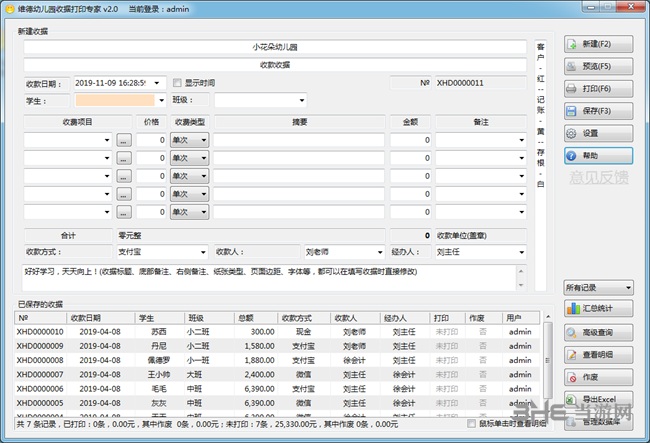Open the 经办人 刘主任 dropdown
This screenshot has width=650, height=443.
[521, 252]
